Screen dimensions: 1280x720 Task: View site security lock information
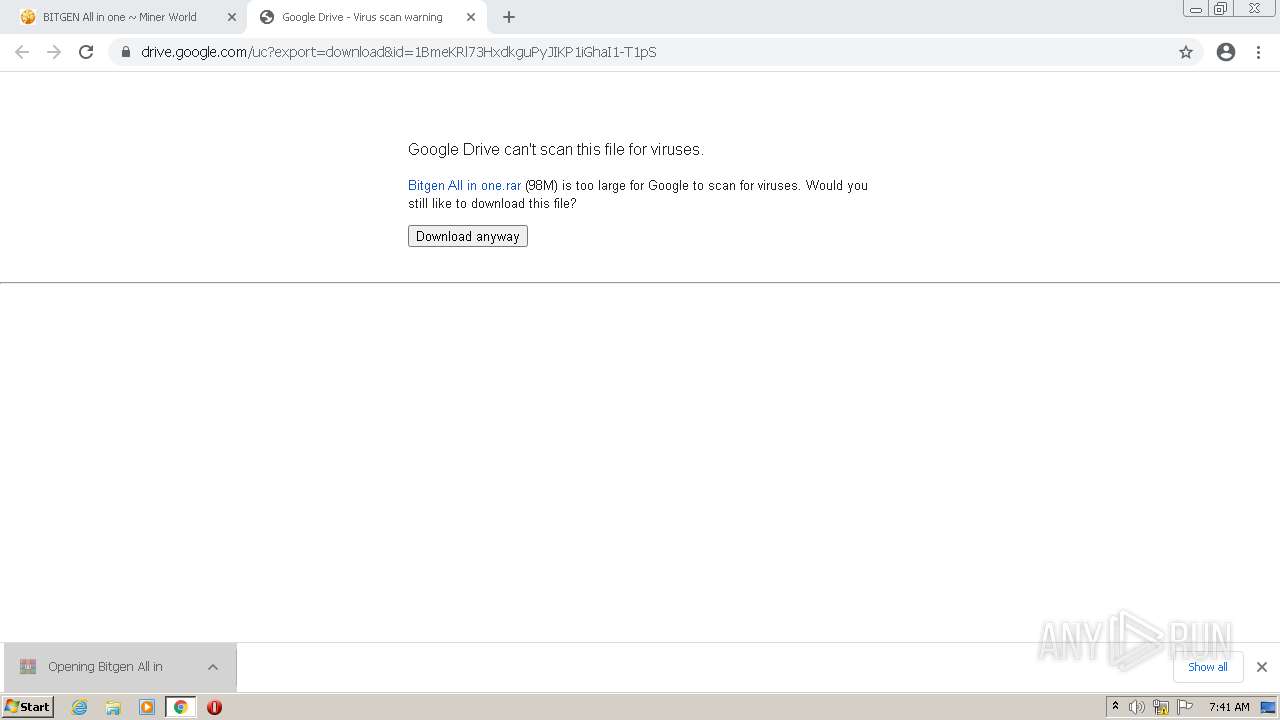125,52
